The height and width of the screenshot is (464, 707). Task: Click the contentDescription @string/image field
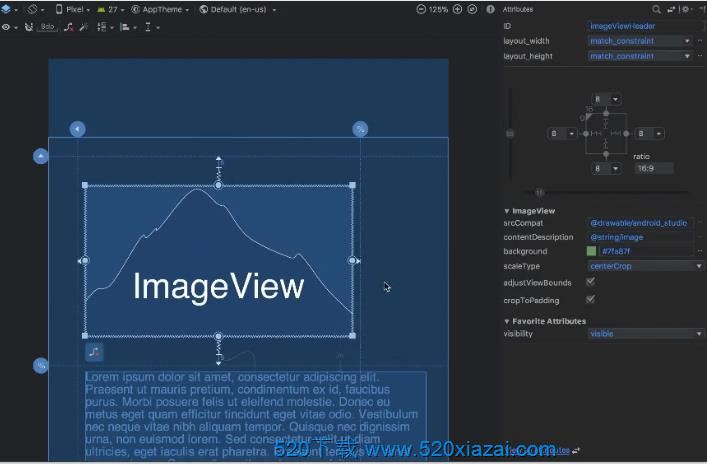pyautogui.click(x=640, y=237)
